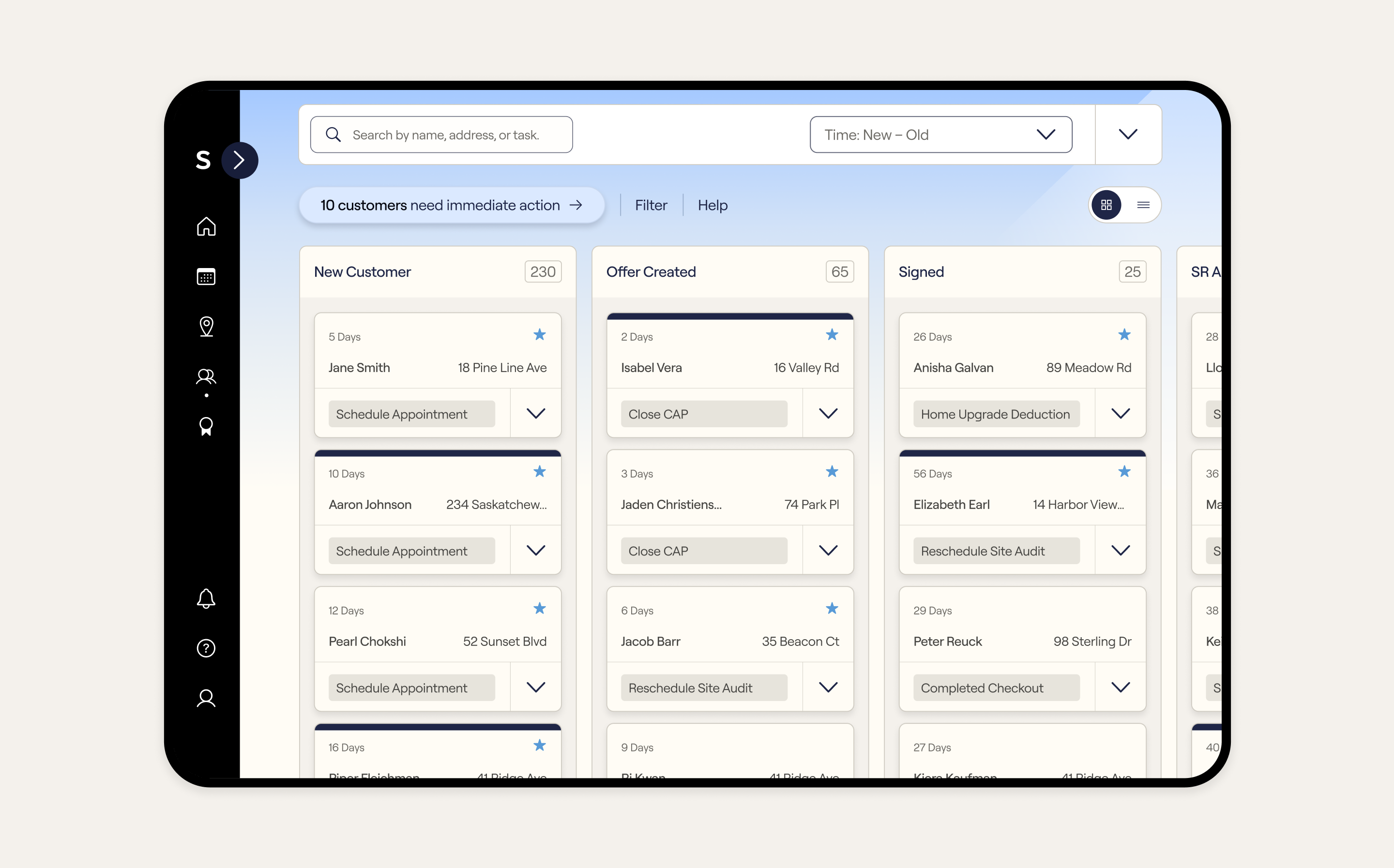Switch to grid view
1394x868 pixels.
click(x=1106, y=205)
